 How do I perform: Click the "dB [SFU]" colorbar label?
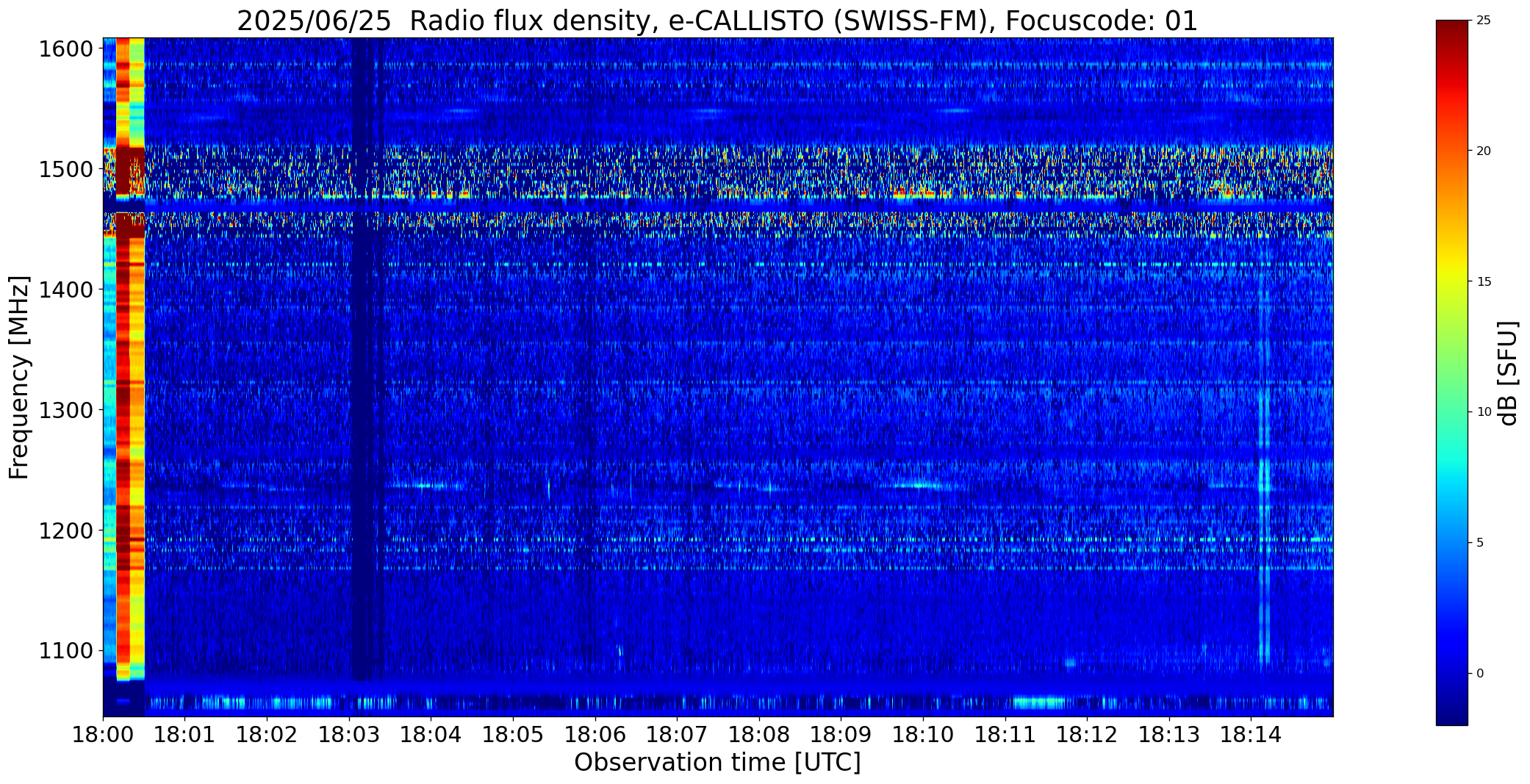coord(1508,373)
